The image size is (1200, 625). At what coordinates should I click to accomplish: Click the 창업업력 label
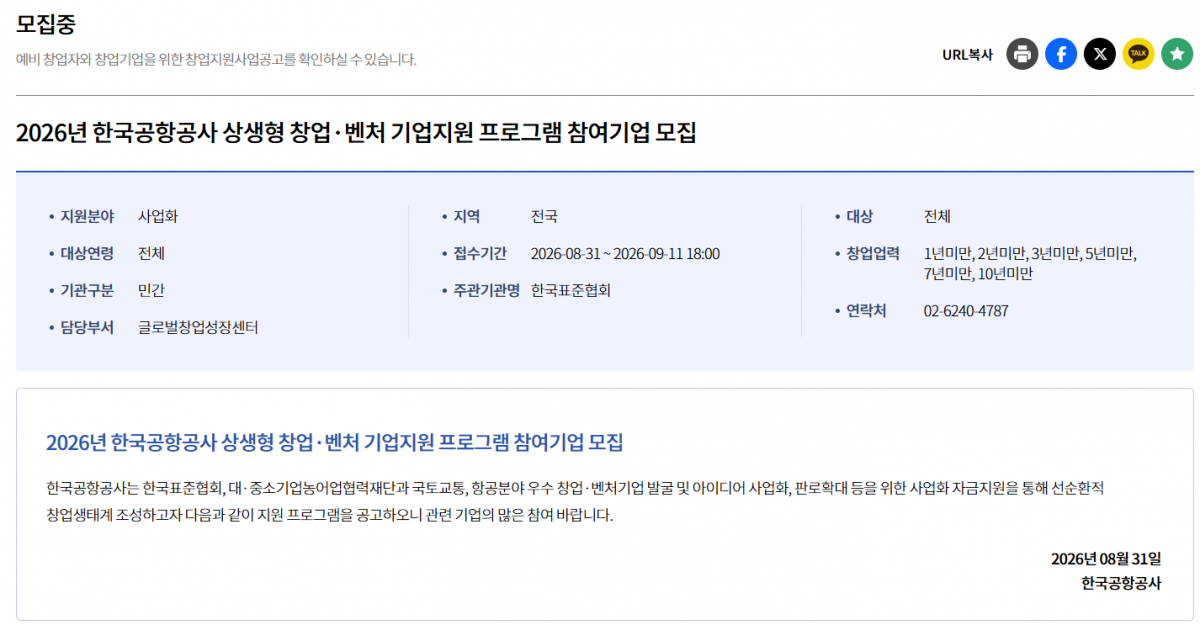coord(873,253)
